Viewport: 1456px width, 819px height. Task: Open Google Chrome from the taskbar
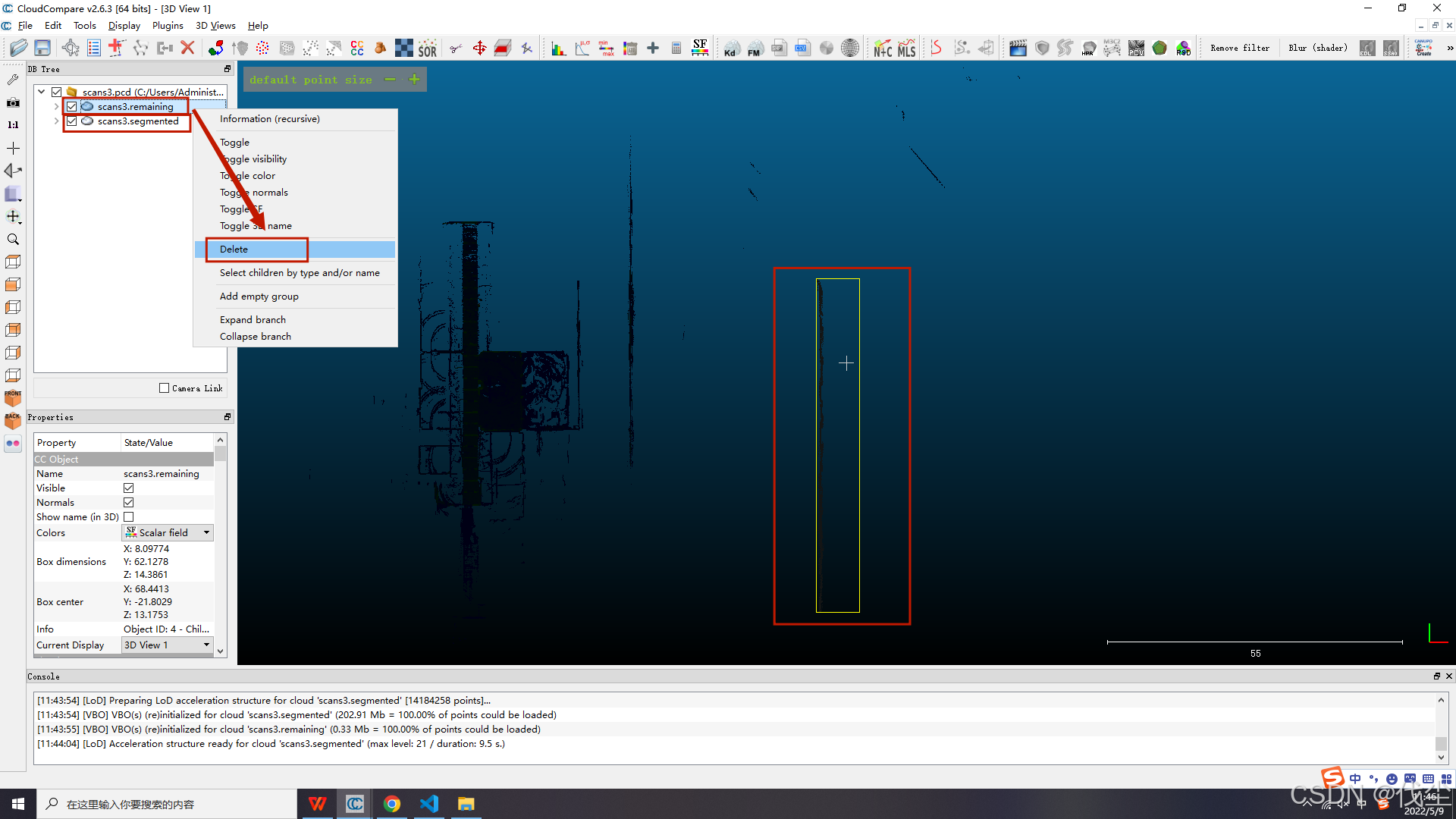pos(391,804)
